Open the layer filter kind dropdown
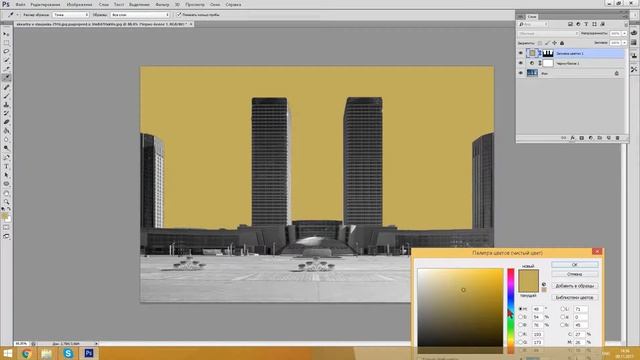 coord(533,24)
